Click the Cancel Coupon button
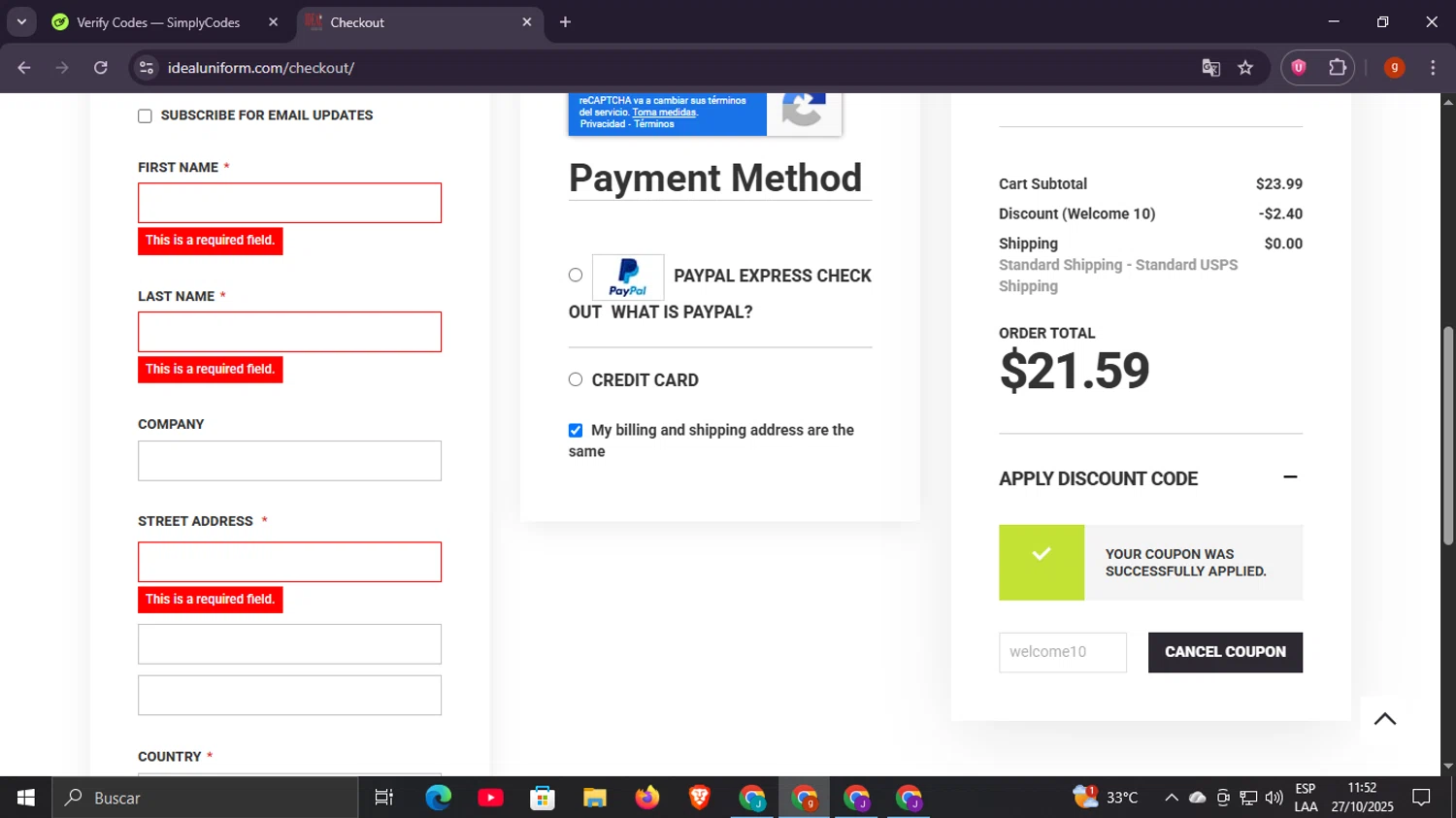 1225,652
